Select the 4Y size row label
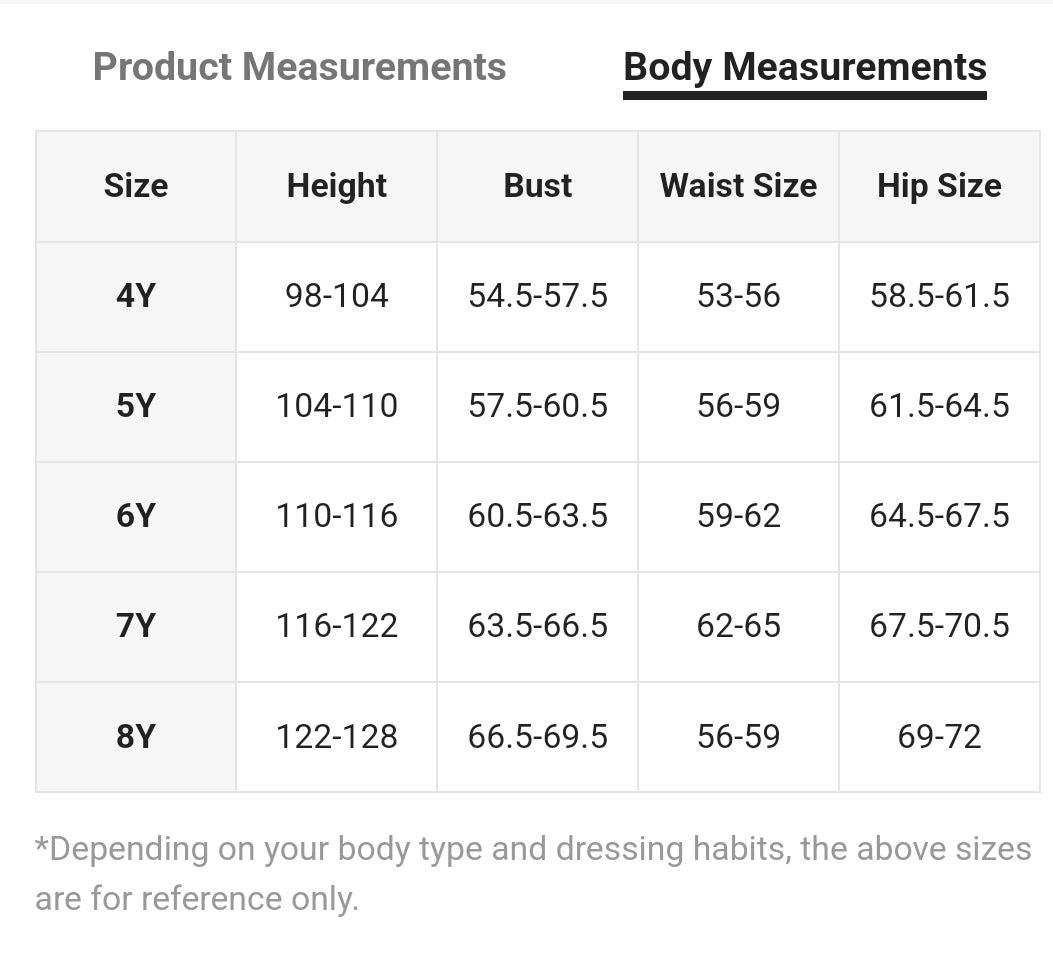Screen dimensions: 1053x976 (x=136, y=296)
